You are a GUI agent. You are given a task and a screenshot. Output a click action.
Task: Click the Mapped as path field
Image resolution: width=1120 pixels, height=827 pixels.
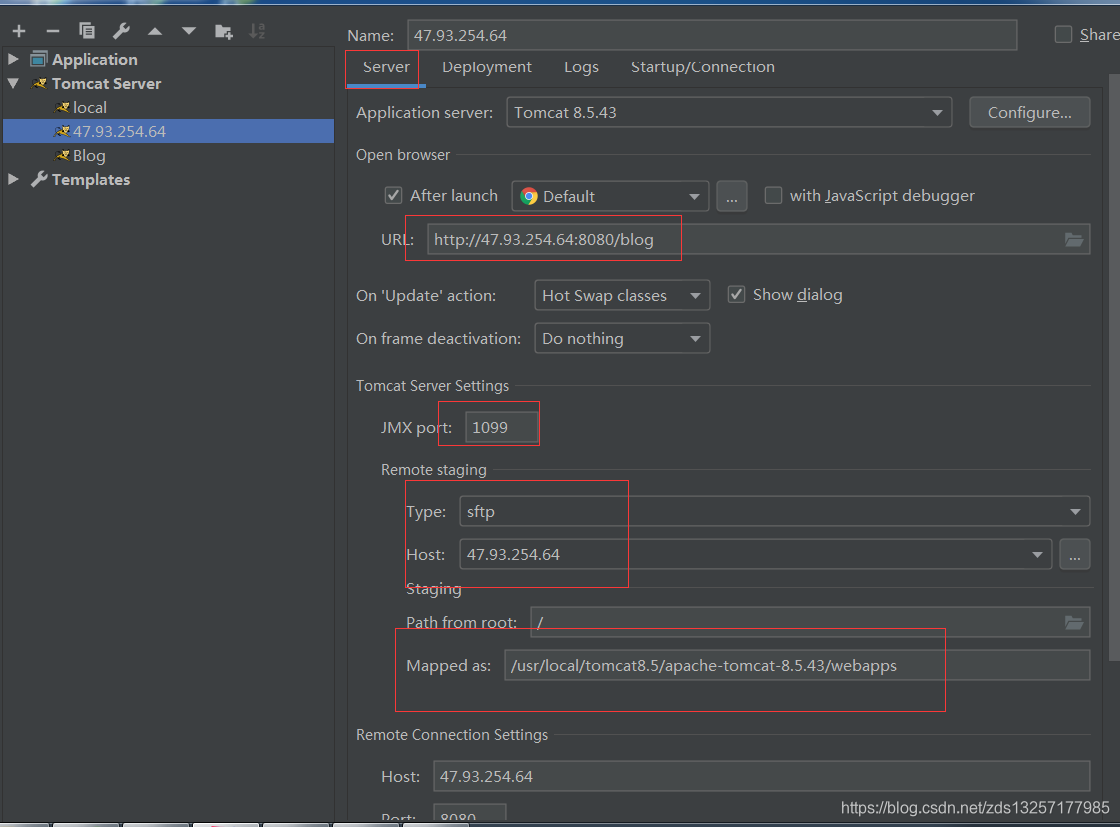(x=797, y=666)
